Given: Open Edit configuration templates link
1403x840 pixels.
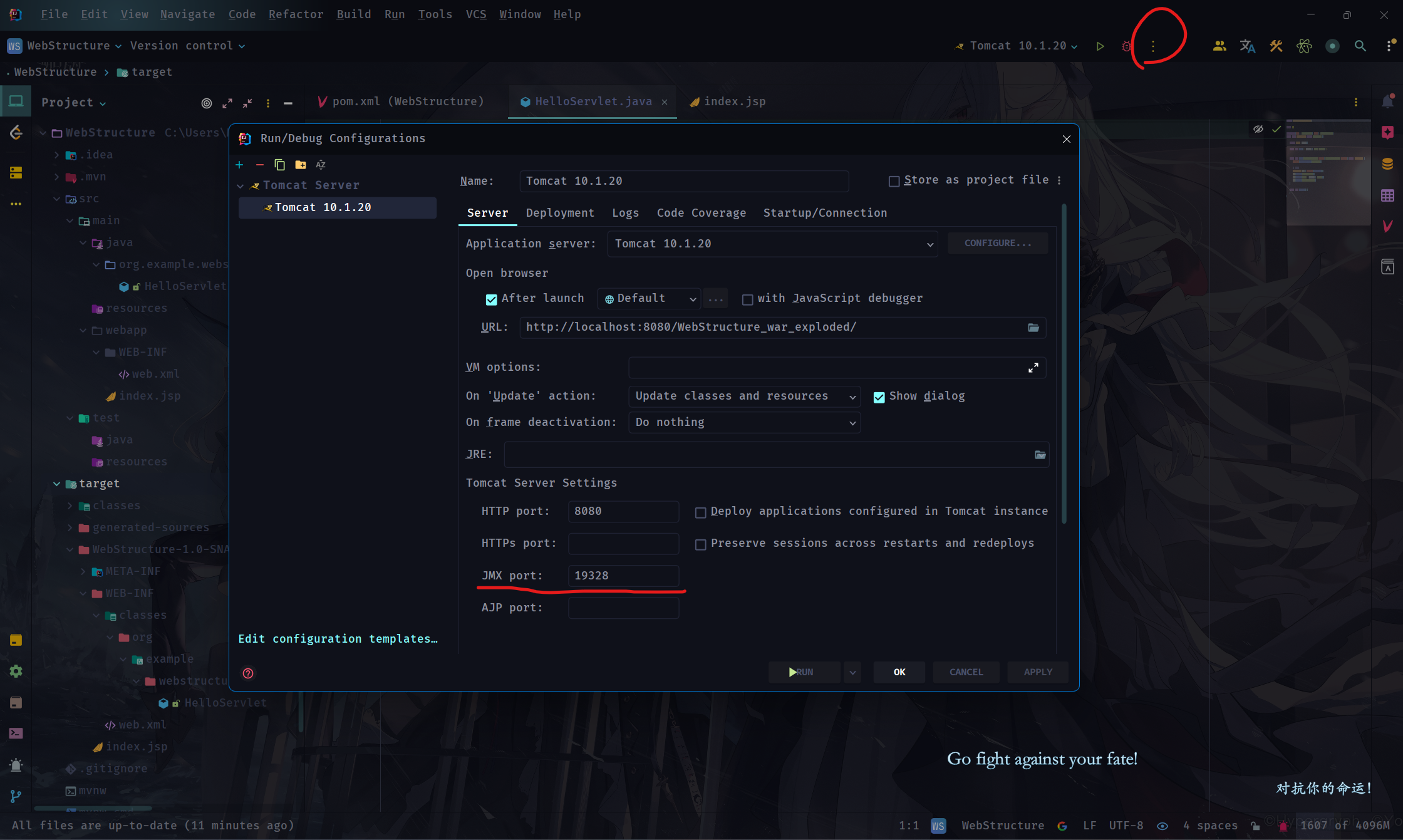Looking at the screenshot, I should 338,639.
